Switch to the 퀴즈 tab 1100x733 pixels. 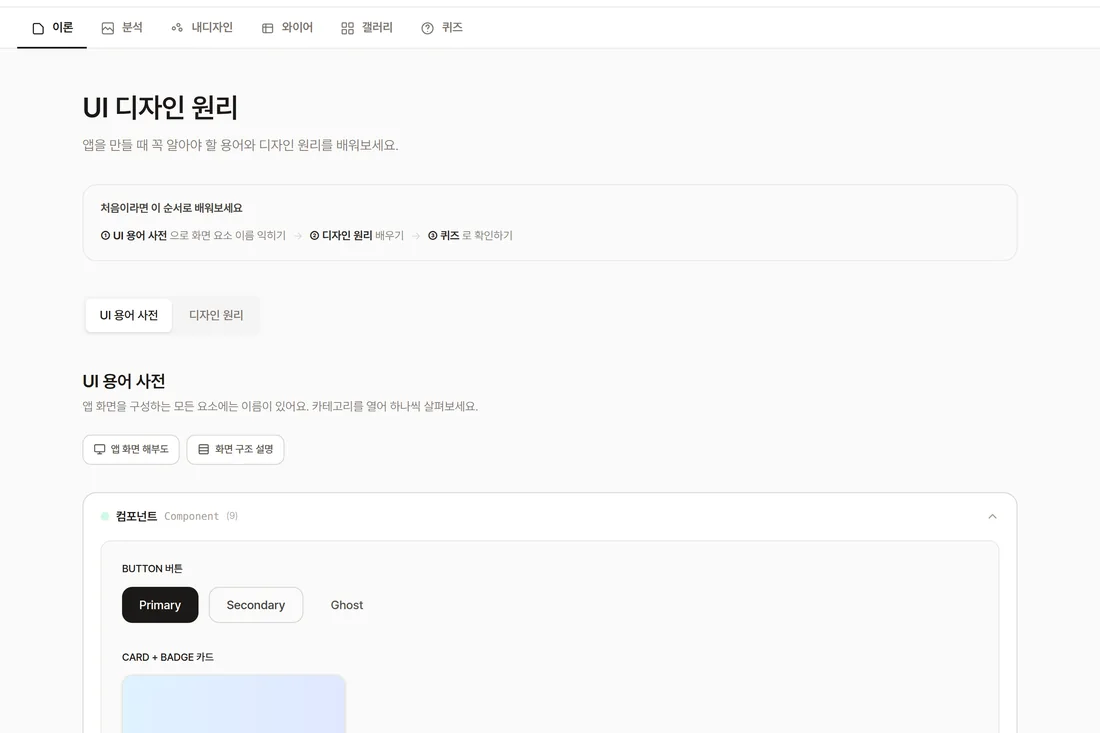tap(442, 28)
